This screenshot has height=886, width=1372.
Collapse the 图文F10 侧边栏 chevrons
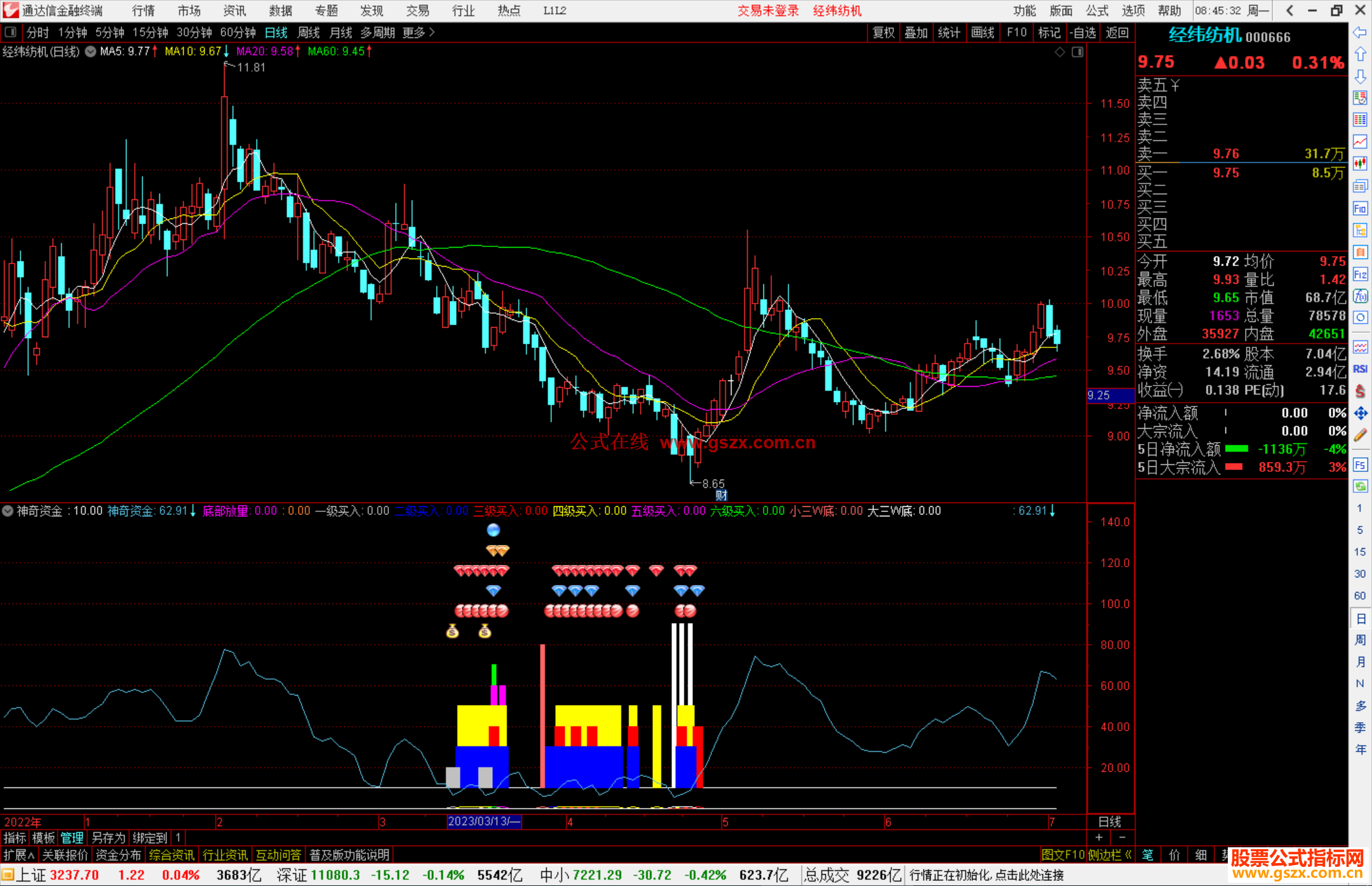pos(1128,855)
